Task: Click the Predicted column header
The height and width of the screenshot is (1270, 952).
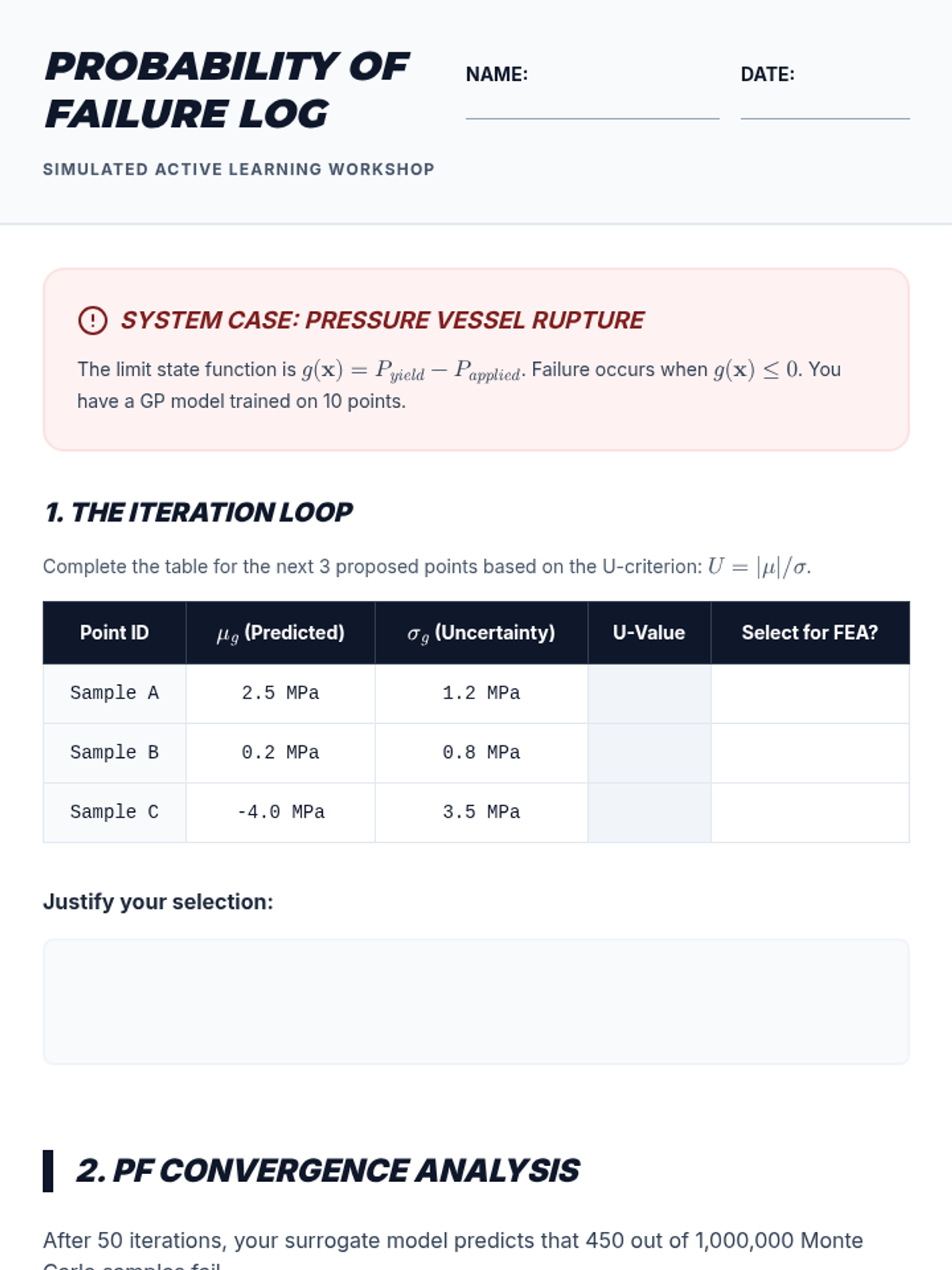Action: [x=280, y=633]
